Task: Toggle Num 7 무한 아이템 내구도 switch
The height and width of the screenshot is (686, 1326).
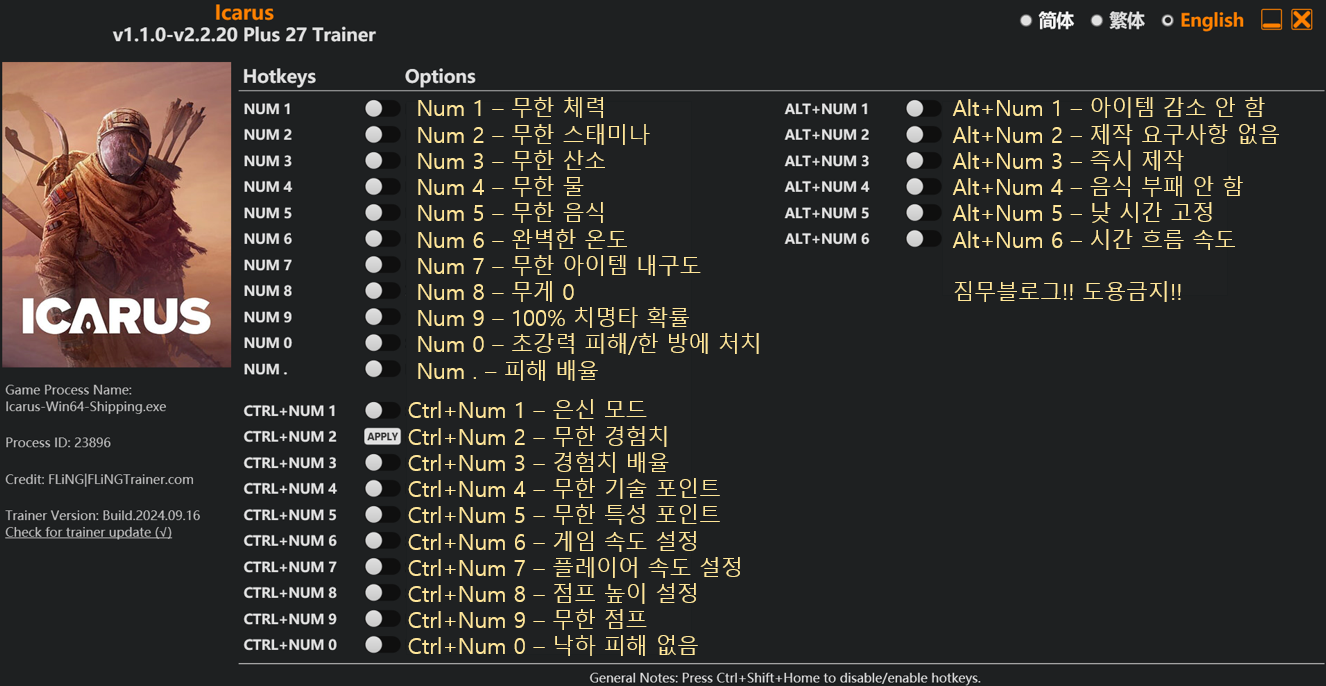Action: tap(382, 264)
